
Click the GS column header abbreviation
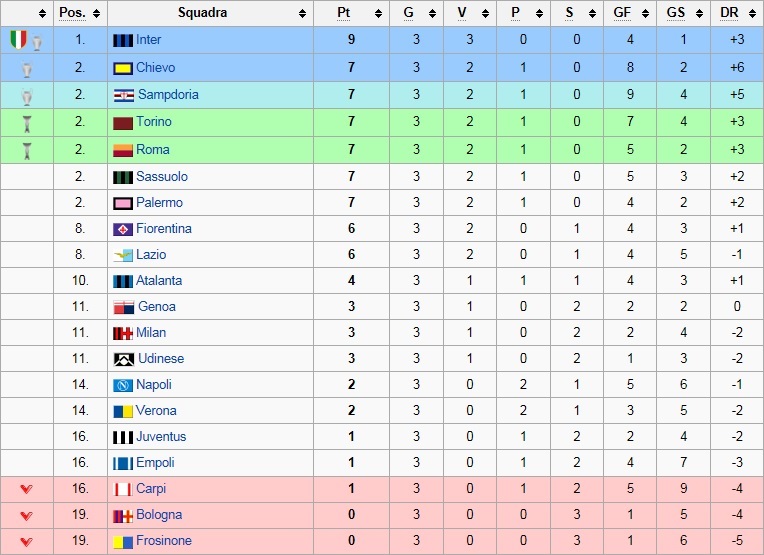(x=675, y=13)
